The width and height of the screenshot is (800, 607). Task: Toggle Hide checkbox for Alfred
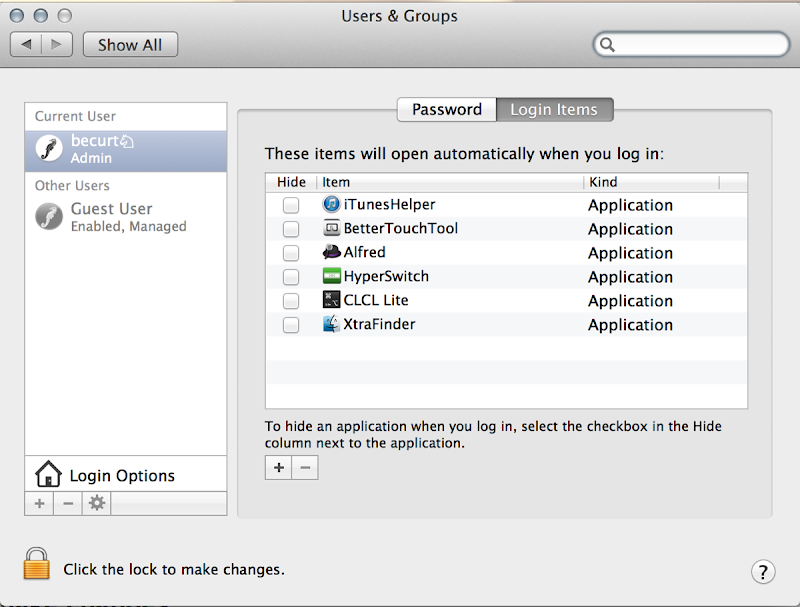pos(291,253)
